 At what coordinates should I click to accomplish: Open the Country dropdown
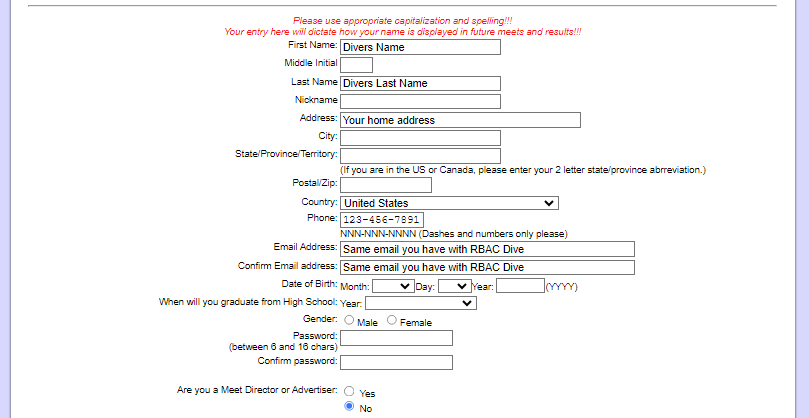click(x=449, y=203)
